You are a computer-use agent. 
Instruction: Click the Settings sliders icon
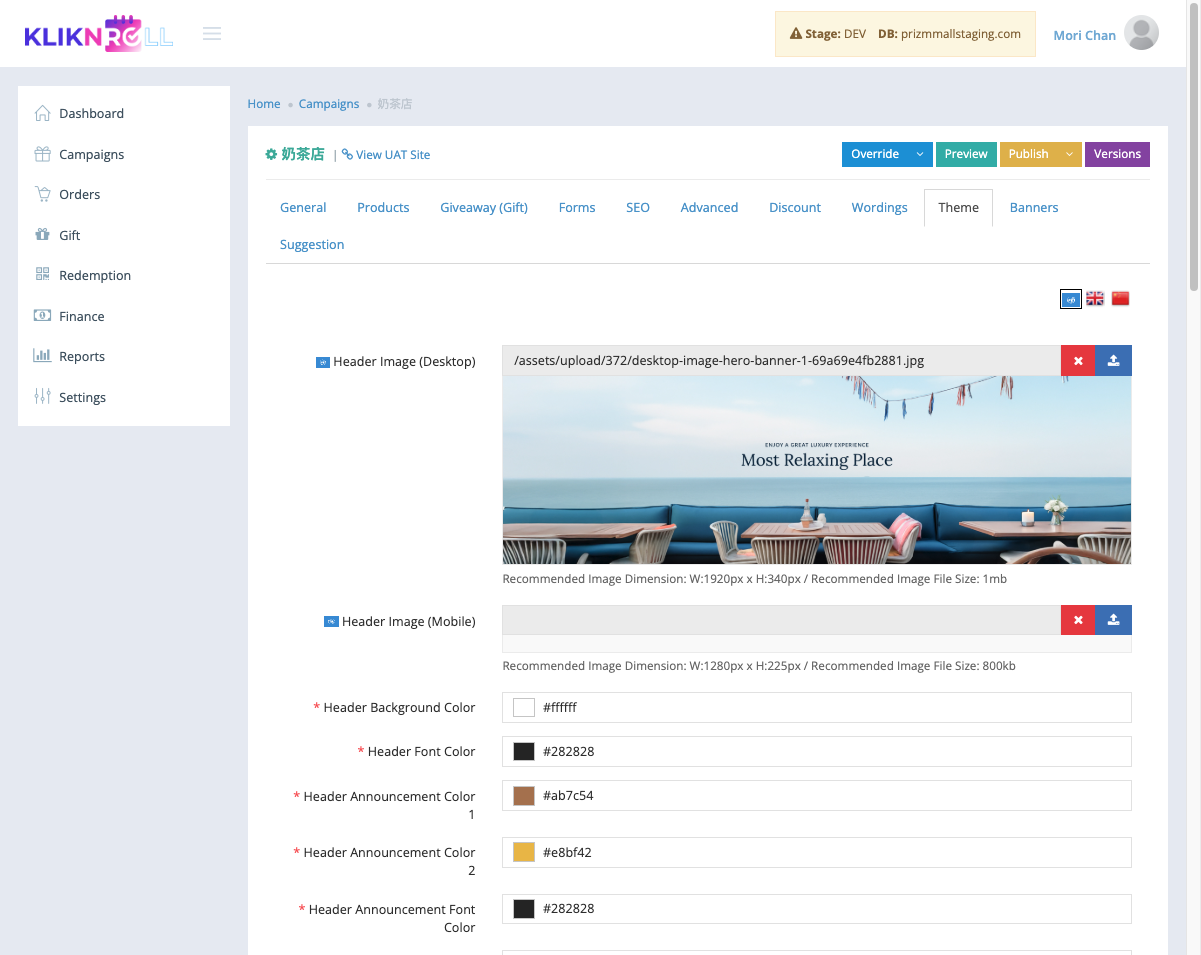tap(42, 397)
